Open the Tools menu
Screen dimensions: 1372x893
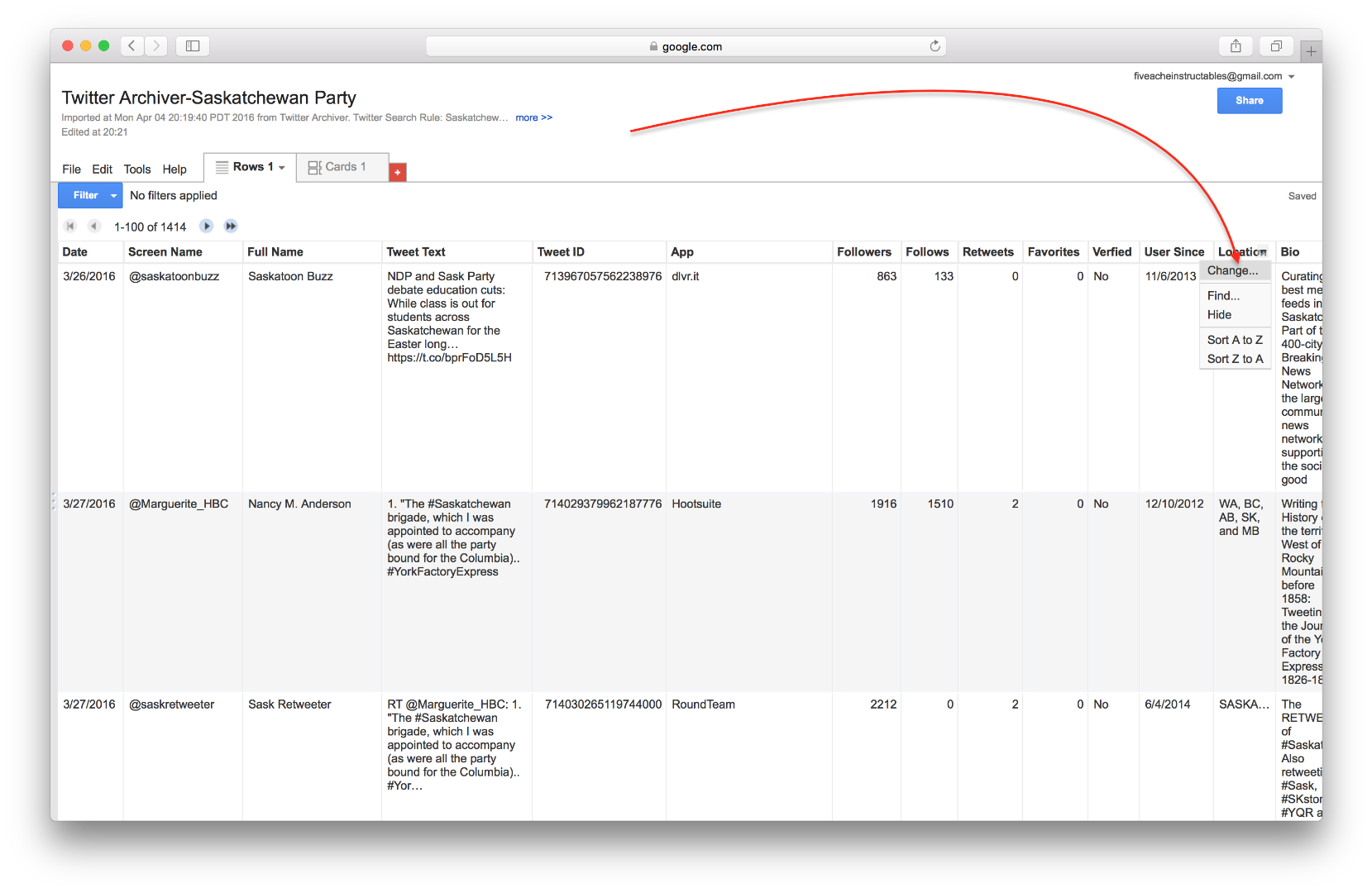pyautogui.click(x=136, y=169)
